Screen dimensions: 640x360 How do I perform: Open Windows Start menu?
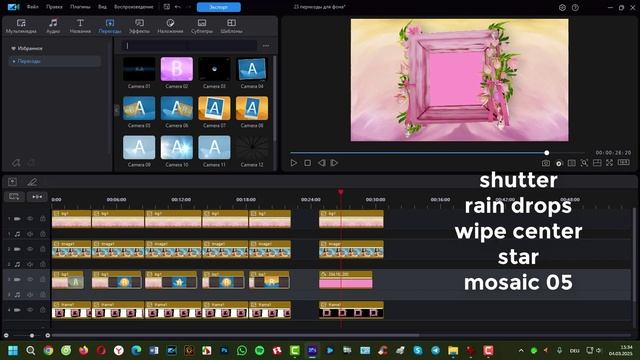click(13, 350)
